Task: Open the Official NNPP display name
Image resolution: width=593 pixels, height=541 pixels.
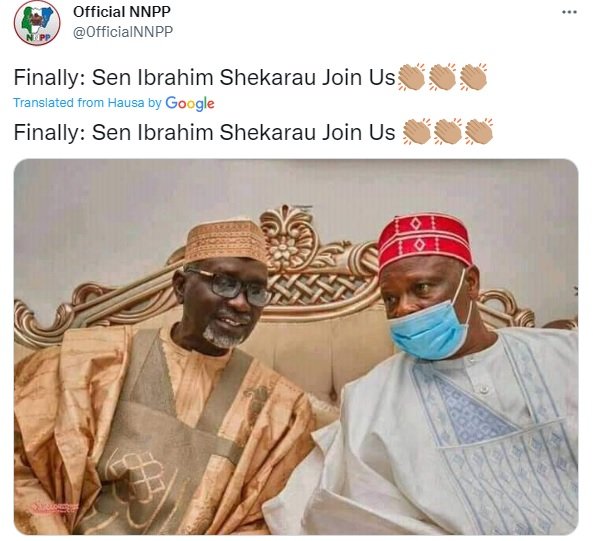Action: pyautogui.click(x=122, y=12)
